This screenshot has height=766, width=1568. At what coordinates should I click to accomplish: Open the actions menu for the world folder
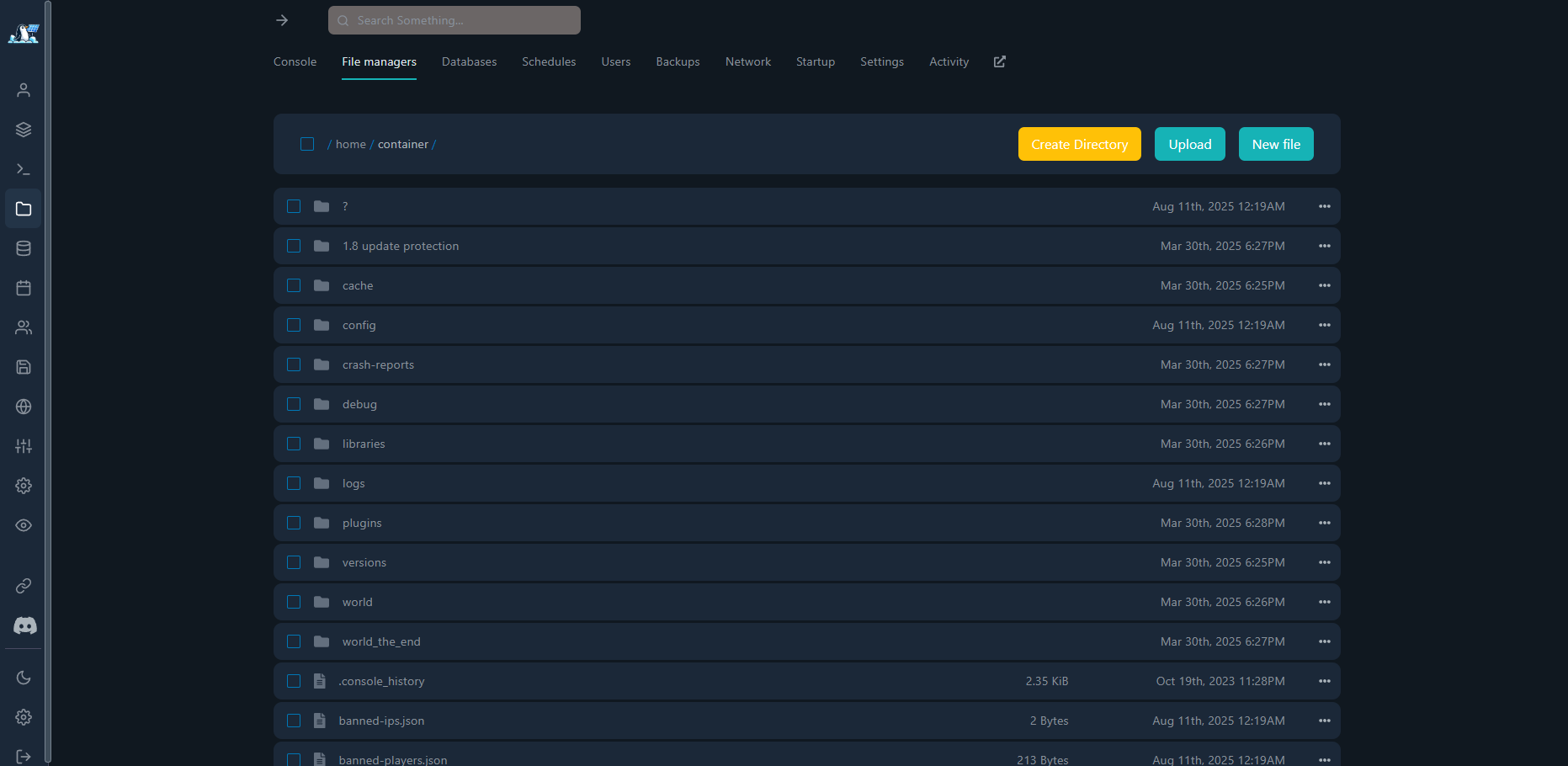[x=1324, y=602]
